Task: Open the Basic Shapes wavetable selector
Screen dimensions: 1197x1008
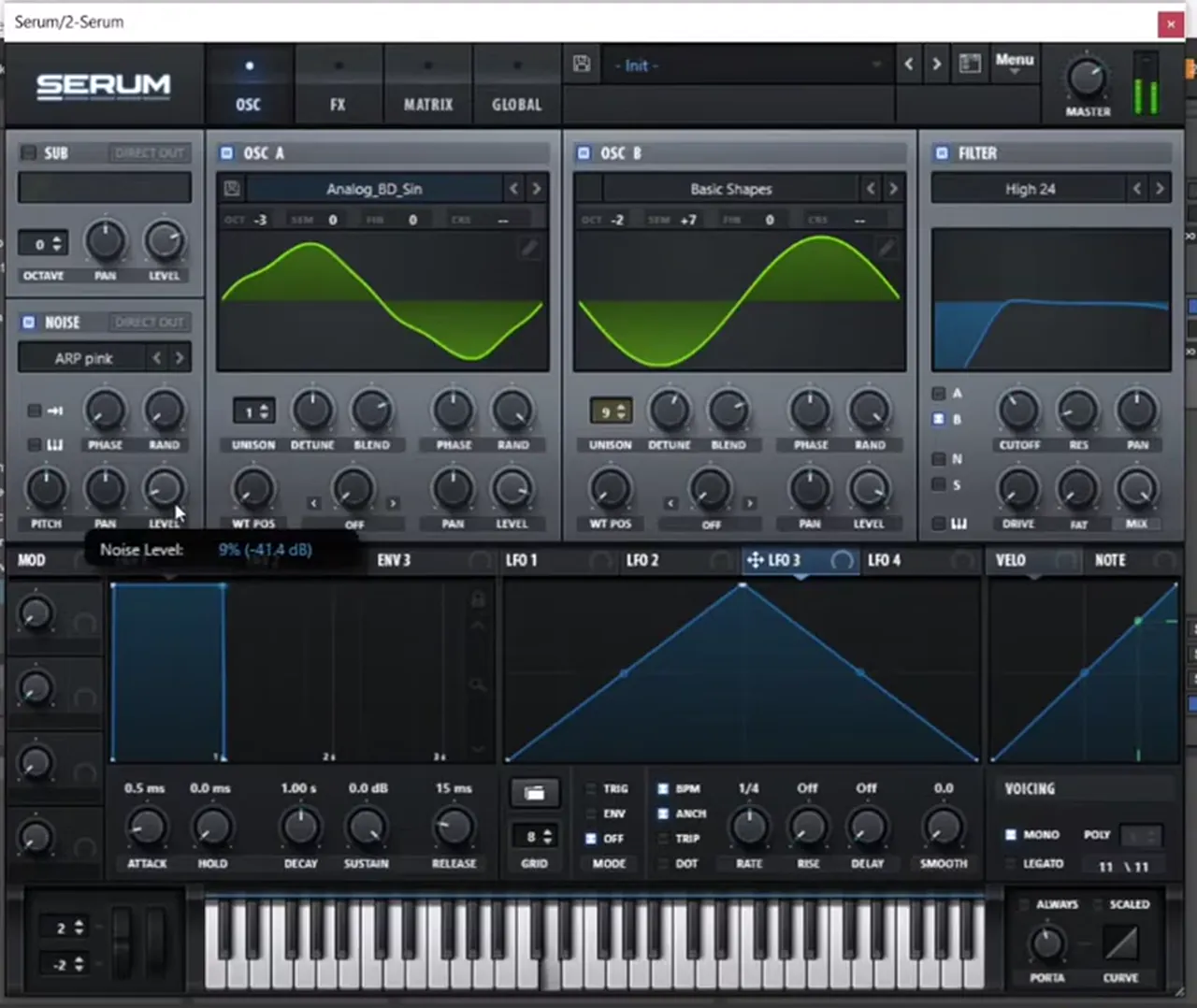Action: [x=731, y=189]
